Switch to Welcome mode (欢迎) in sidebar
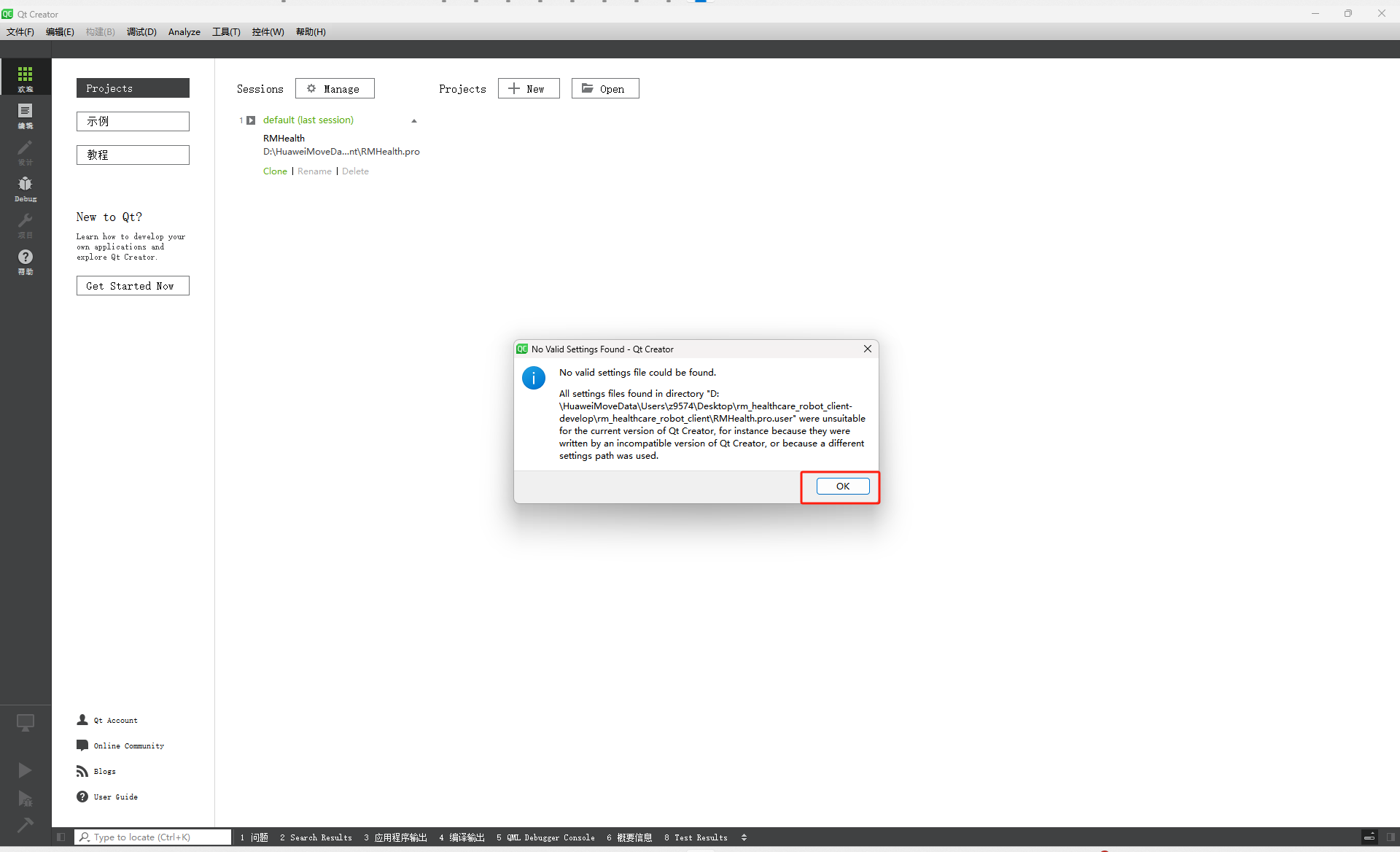The image size is (1400, 852). [26, 77]
